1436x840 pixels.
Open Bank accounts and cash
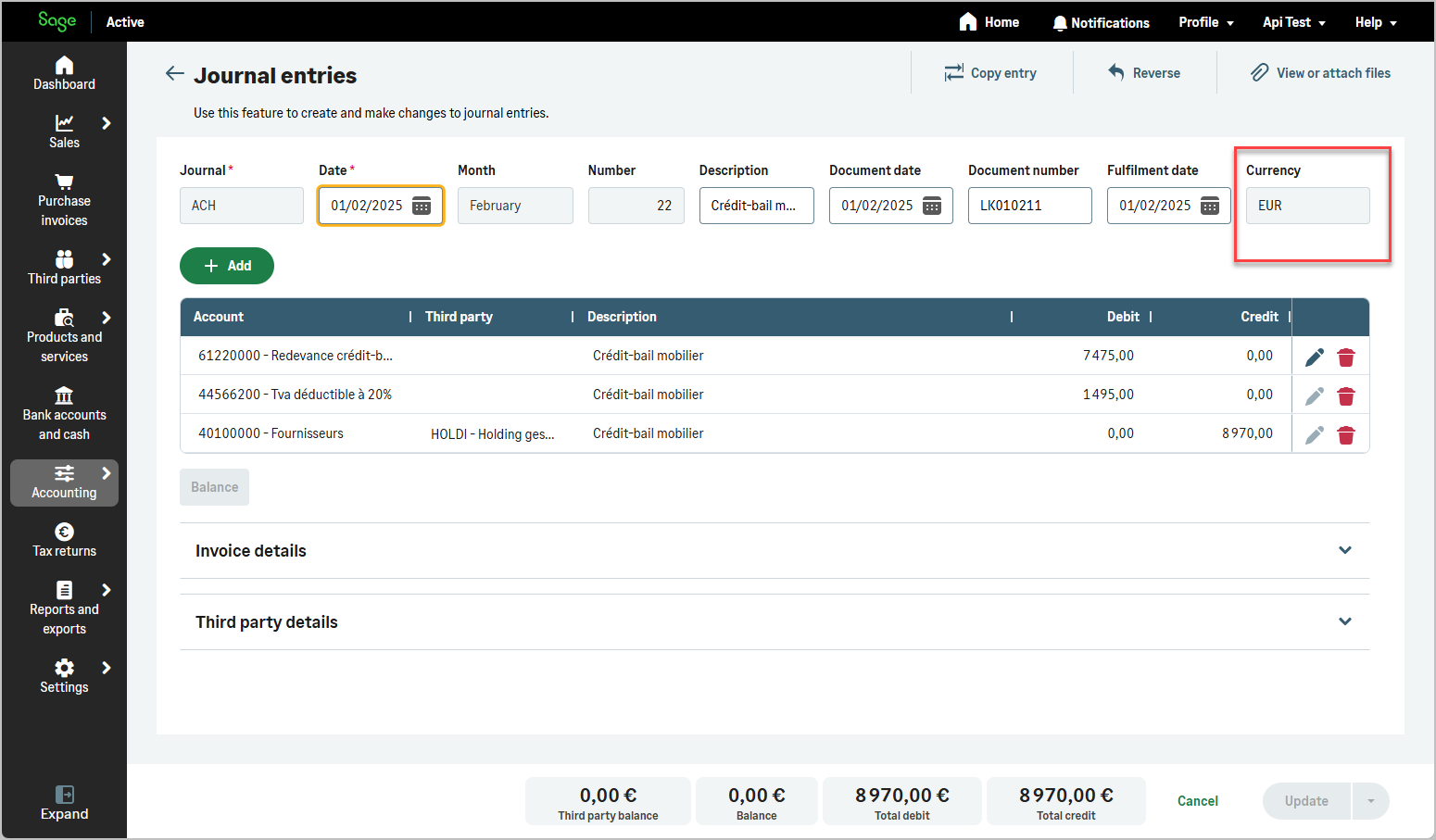click(64, 415)
